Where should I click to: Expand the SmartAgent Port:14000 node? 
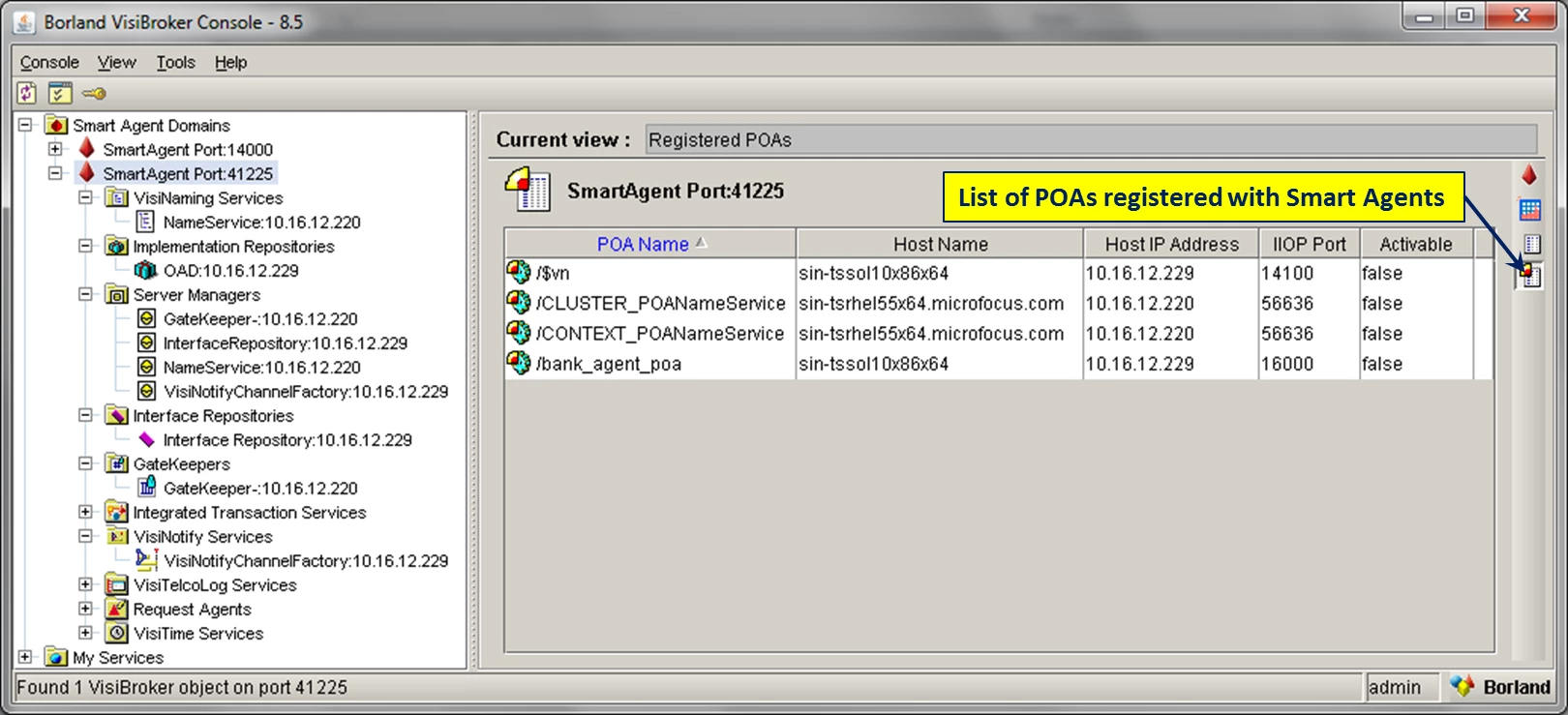(55, 149)
